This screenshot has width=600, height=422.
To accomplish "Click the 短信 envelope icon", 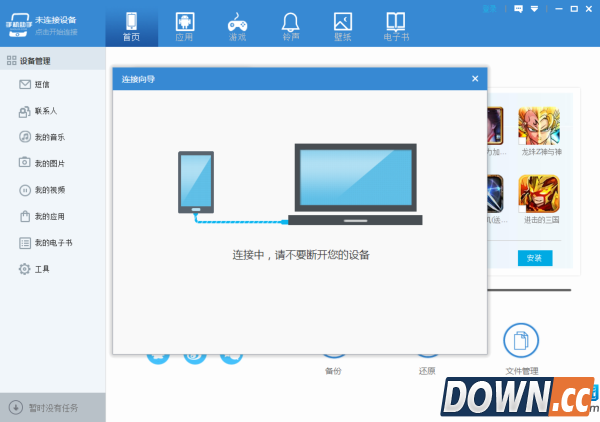I will tap(25, 84).
